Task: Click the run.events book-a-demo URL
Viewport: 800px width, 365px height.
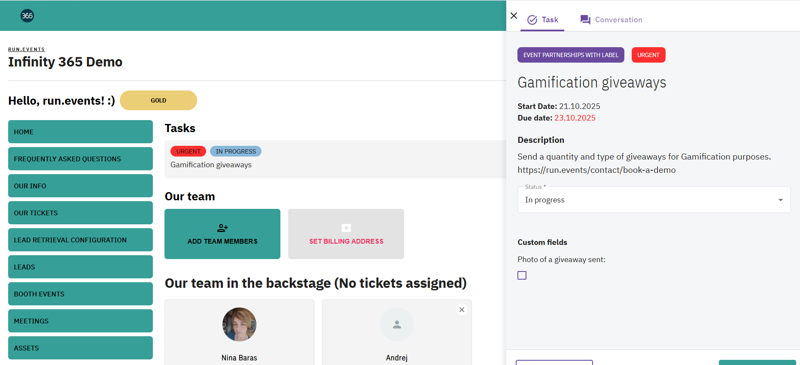Action: (596, 170)
